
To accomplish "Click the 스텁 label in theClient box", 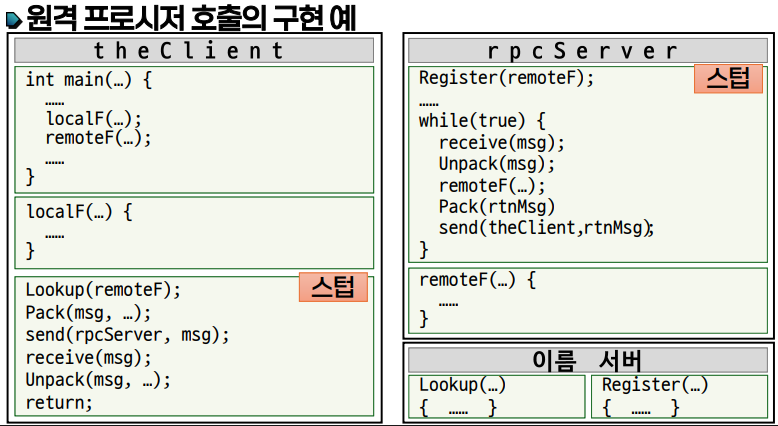I will point(333,287).
